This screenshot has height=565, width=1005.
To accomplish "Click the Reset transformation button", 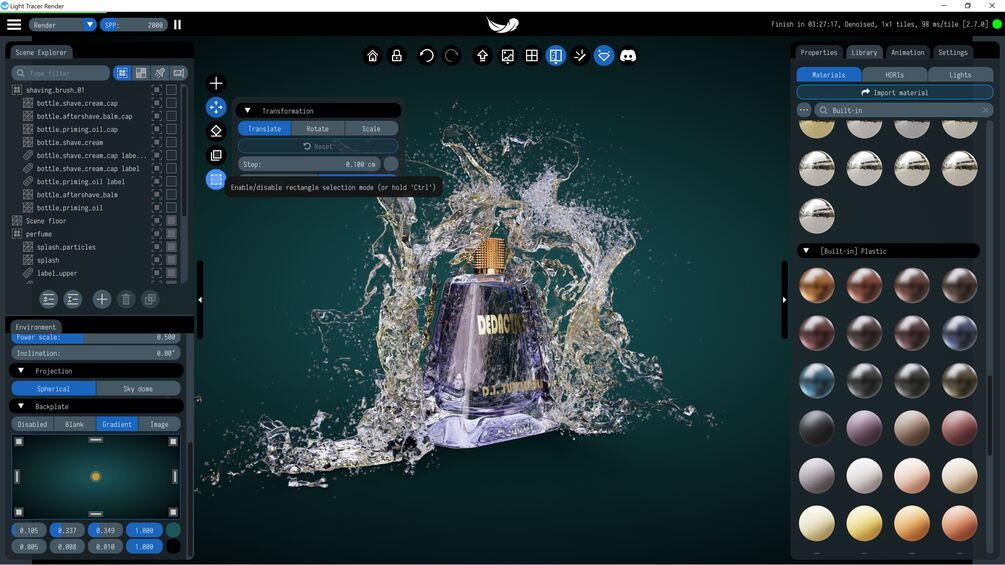I will pos(318,146).
